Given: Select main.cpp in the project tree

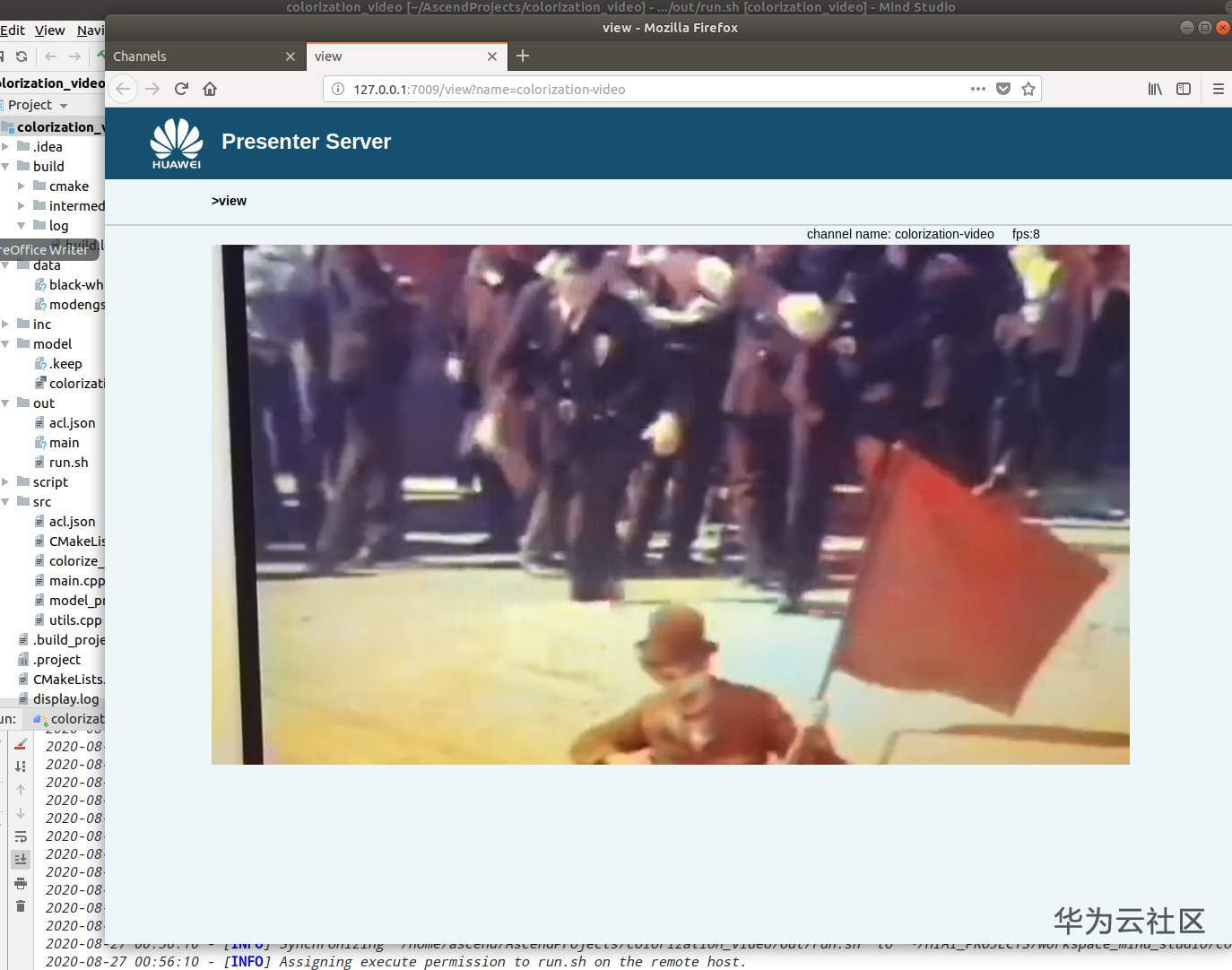Looking at the screenshot, I should tap(69, 580).
